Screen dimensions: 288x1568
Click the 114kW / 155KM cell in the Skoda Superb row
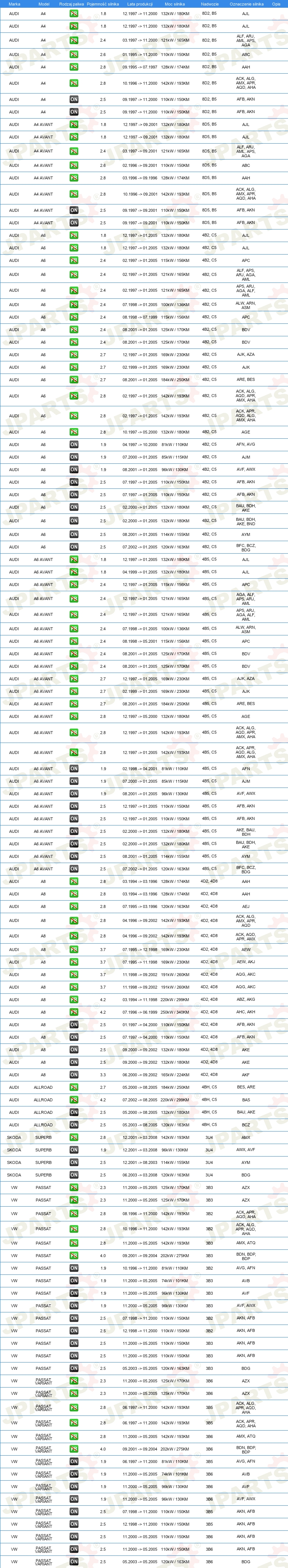tap(175, 1162)
